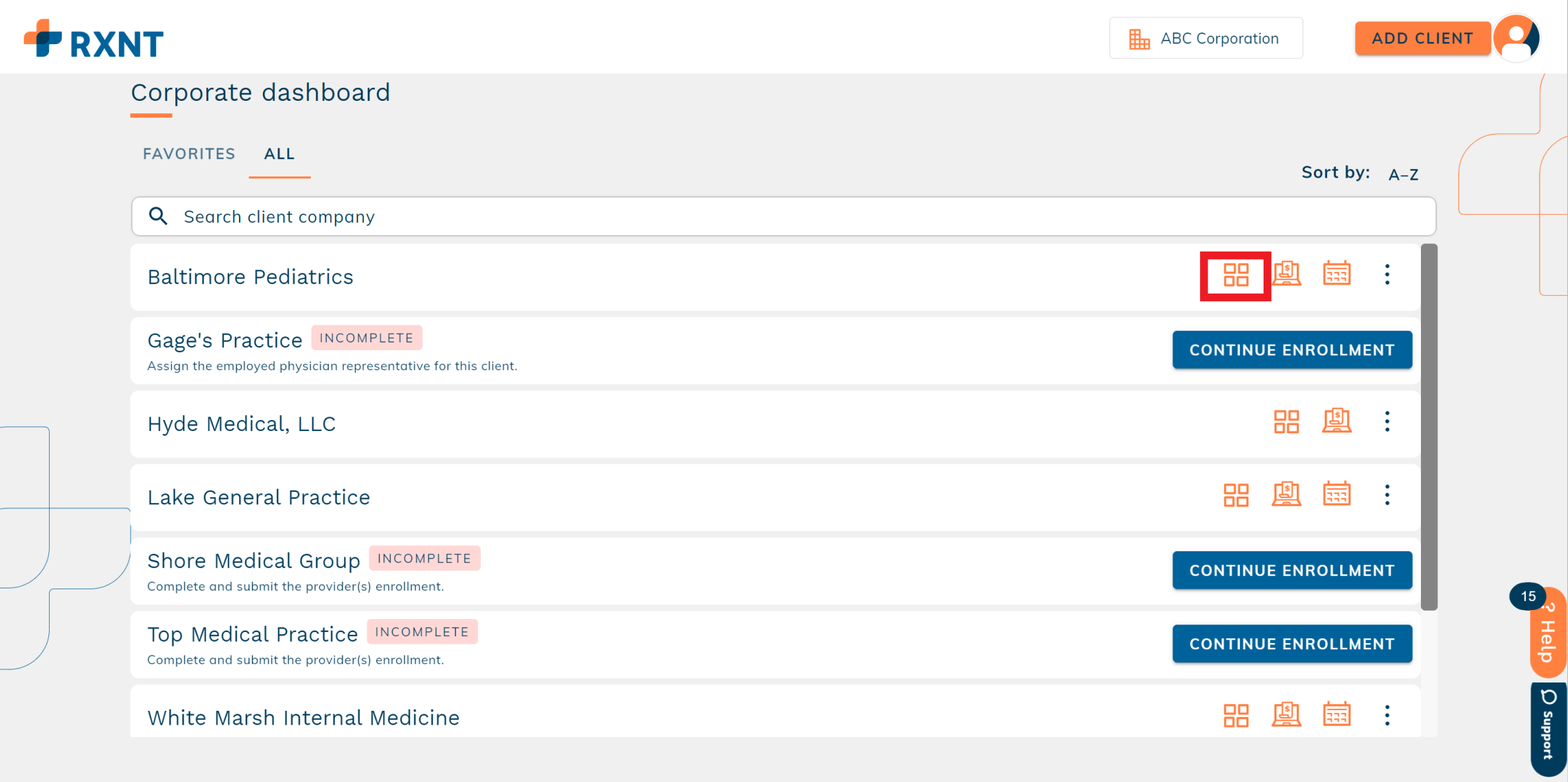
Task: Open the user profile avatar
Action: tap(1516, 38)
